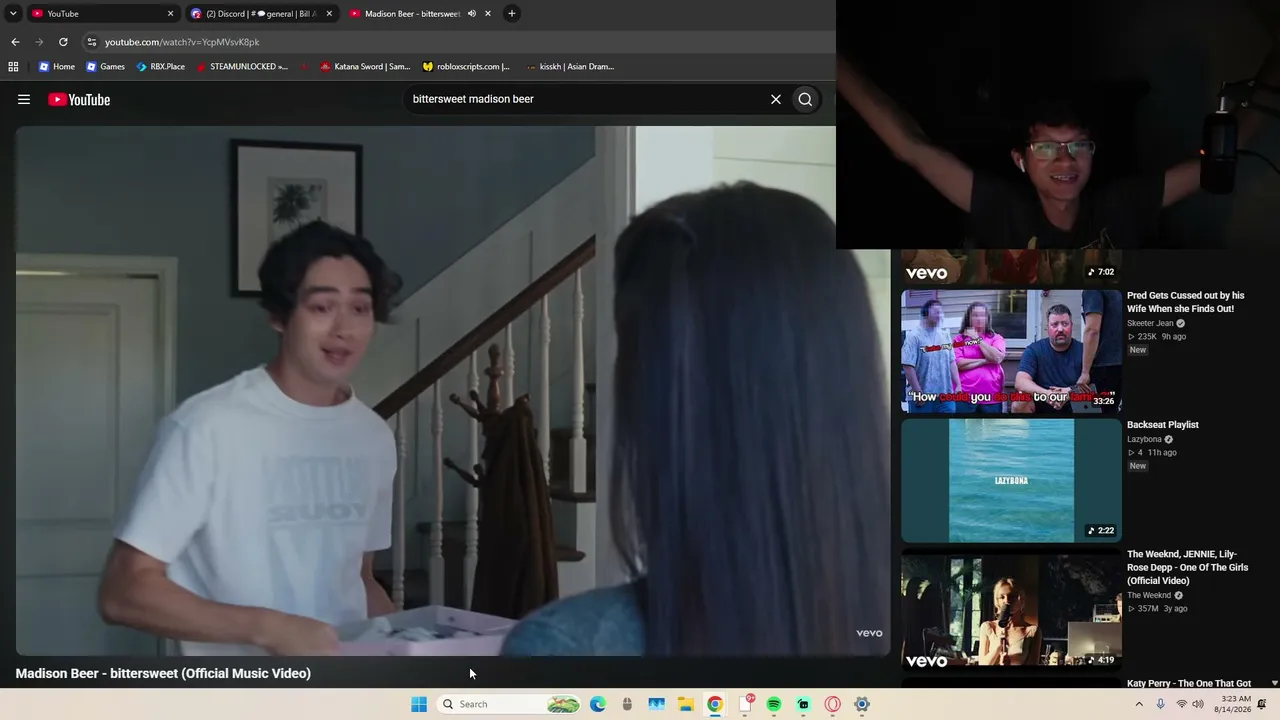Open the Katana Sword bookmark
The height and width of the screenshot is (720, 1280).
click(365, 67)
